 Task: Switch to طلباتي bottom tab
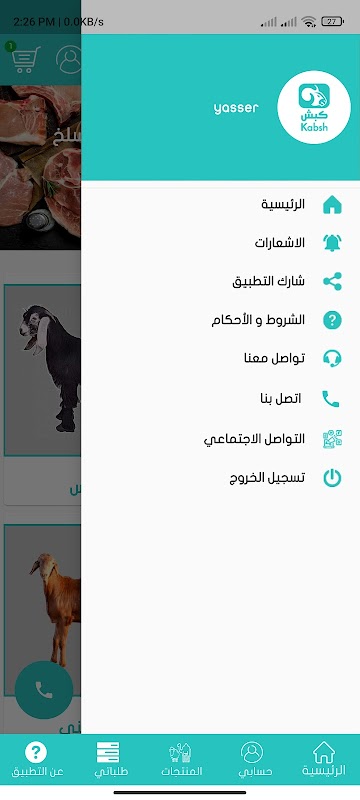pyautogui.click(x=109, y=759)
